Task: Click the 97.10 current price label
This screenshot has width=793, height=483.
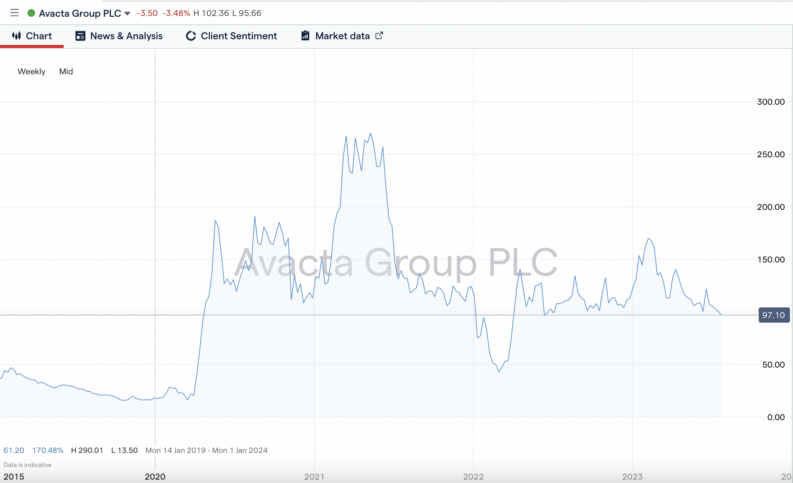Action: [774, 315]
